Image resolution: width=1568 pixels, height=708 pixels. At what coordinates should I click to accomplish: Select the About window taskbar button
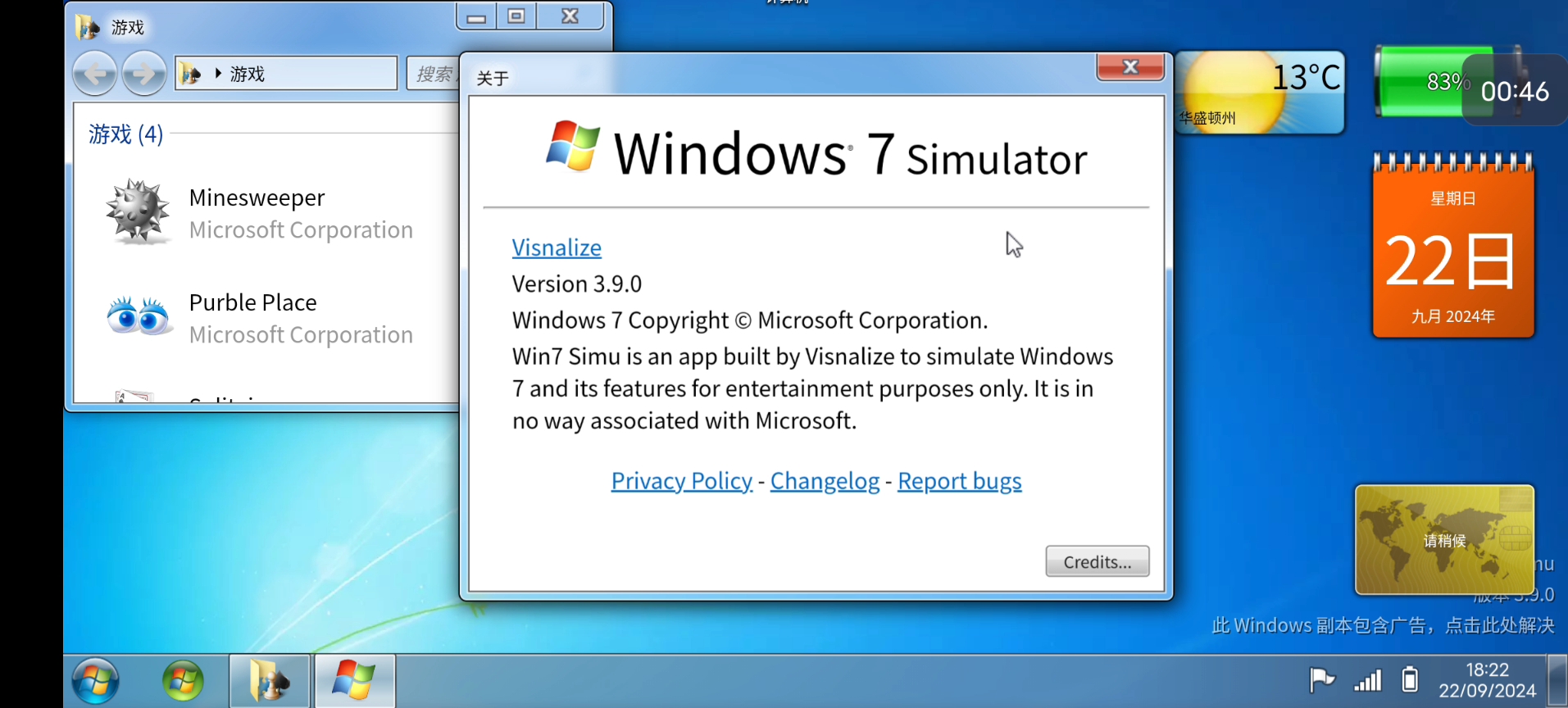click(355, 681)
